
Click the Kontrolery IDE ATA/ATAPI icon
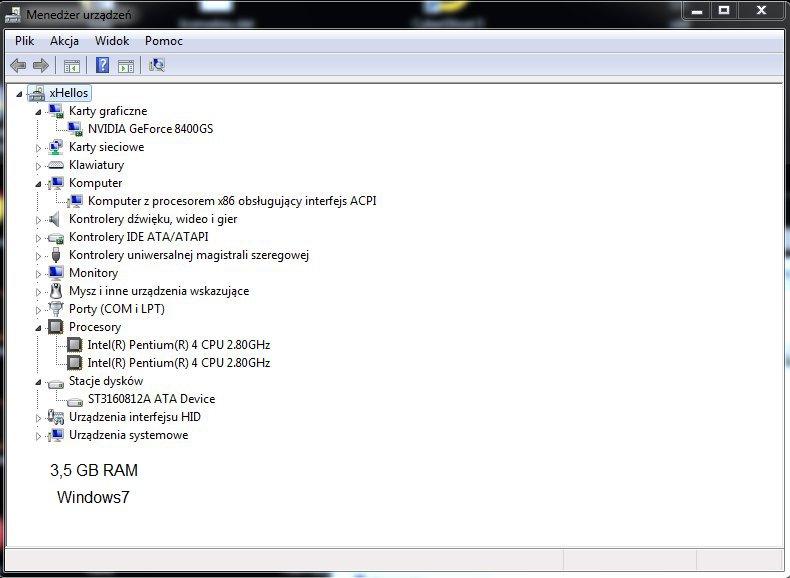(55, 238)
